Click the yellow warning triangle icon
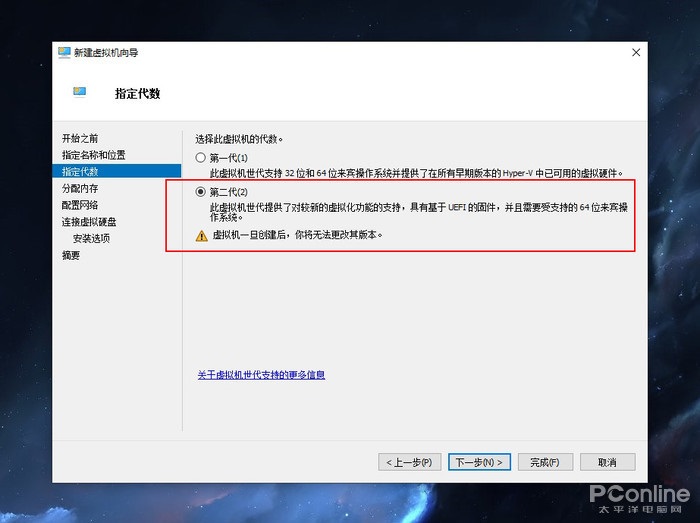The height and width of the screenshot is (523, 700). pos(202,236)
